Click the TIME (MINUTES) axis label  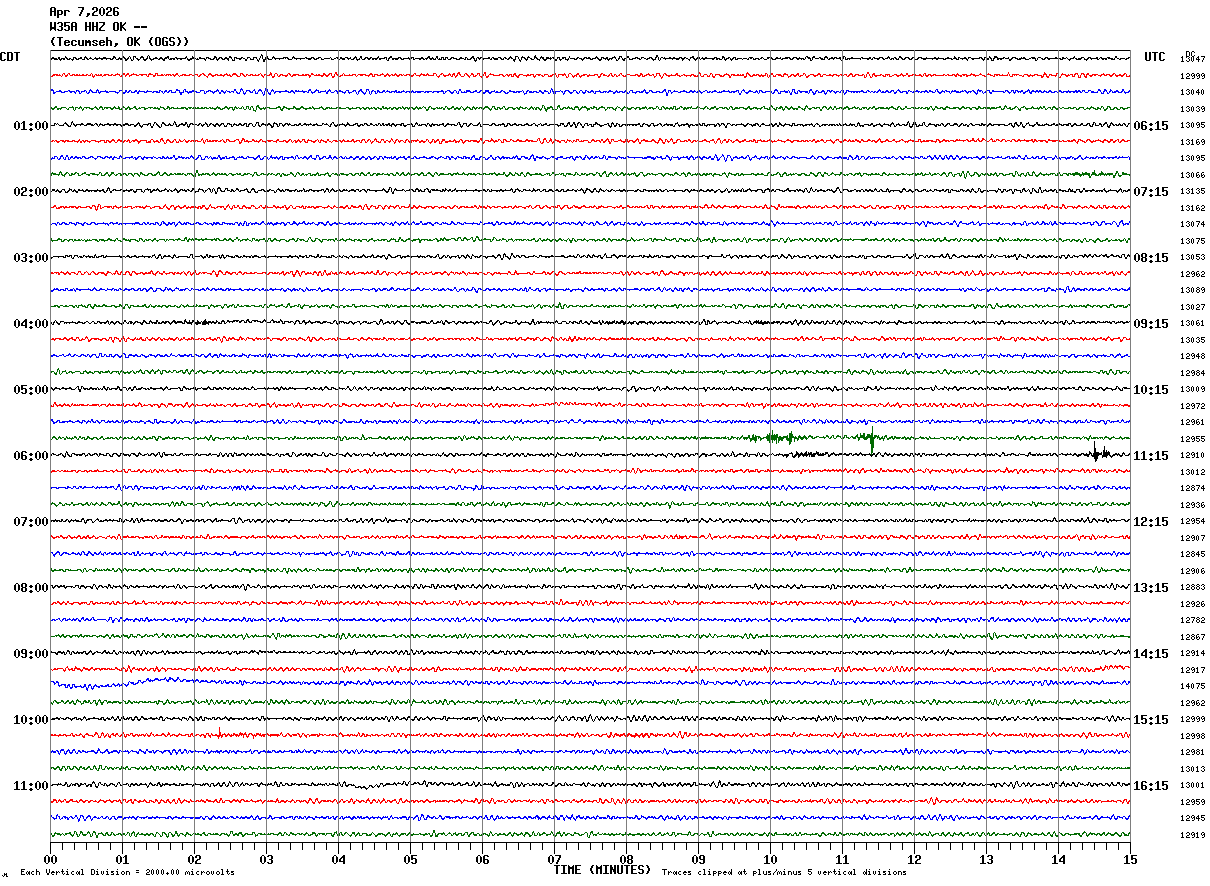coord(601,870)
